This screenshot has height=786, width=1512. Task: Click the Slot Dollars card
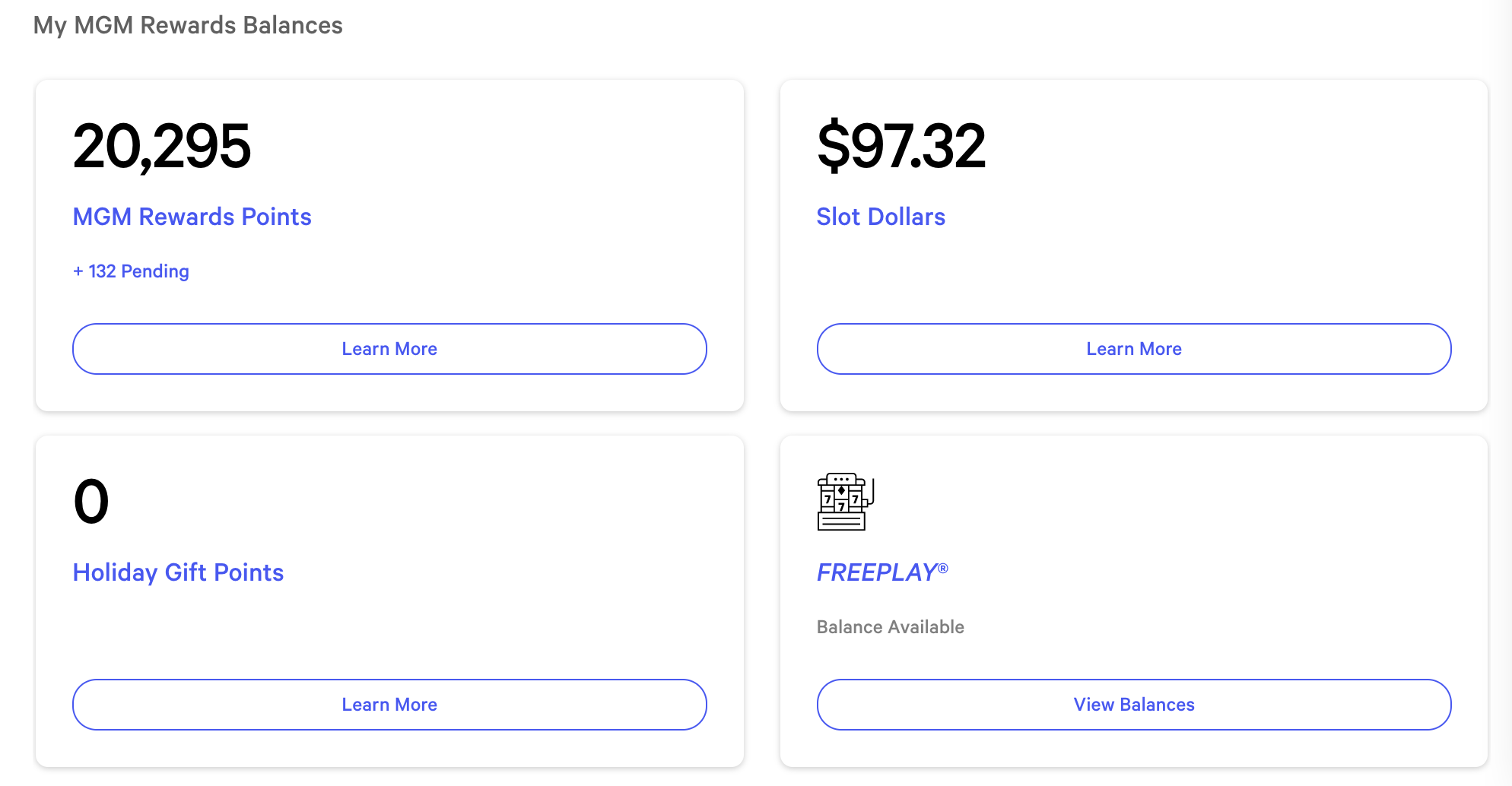click(x=1133, y=243)
